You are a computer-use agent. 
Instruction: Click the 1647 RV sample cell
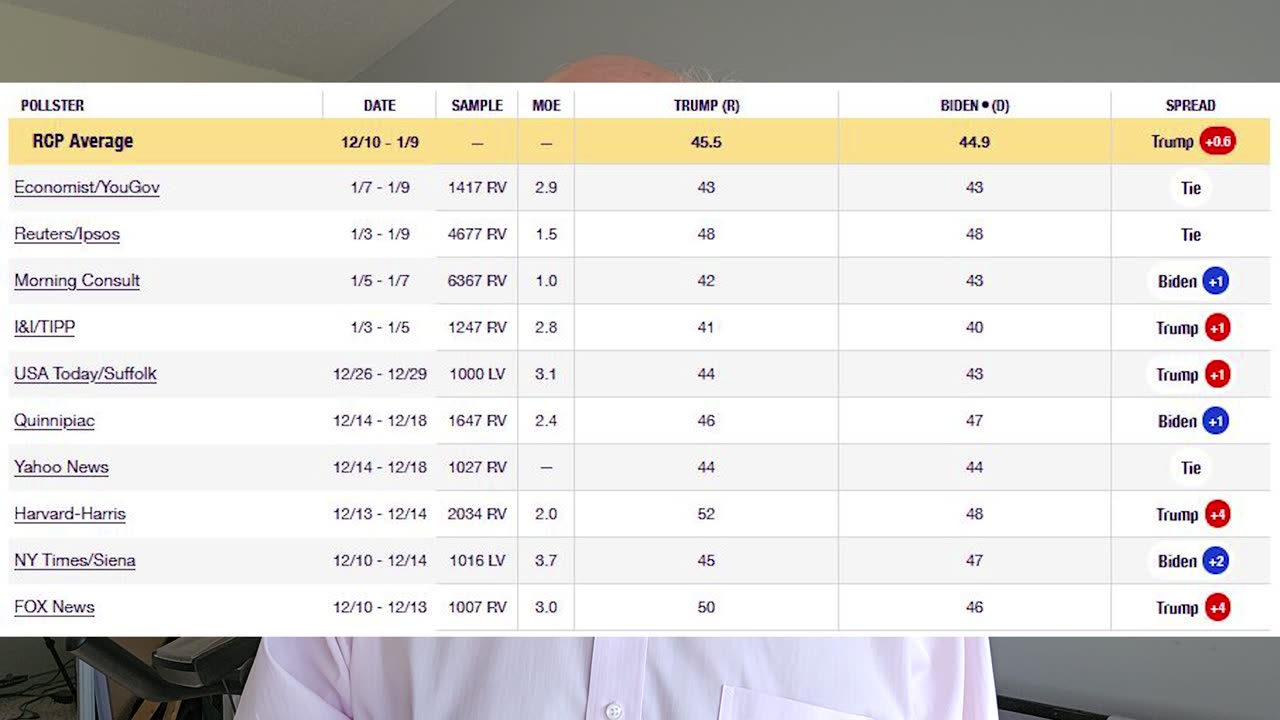click(477, 421)
